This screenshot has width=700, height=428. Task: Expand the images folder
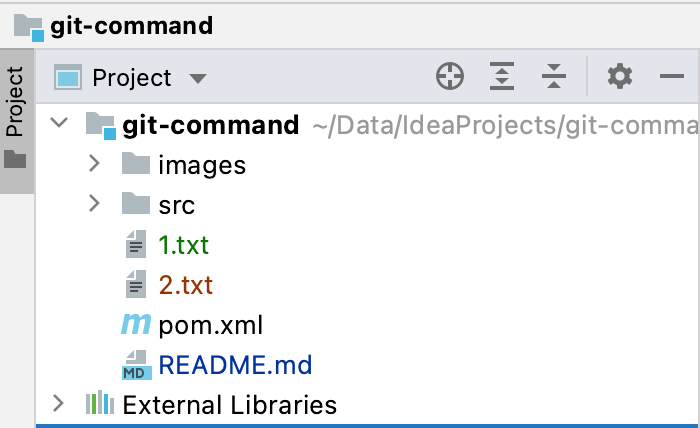(x=94, y=163)
